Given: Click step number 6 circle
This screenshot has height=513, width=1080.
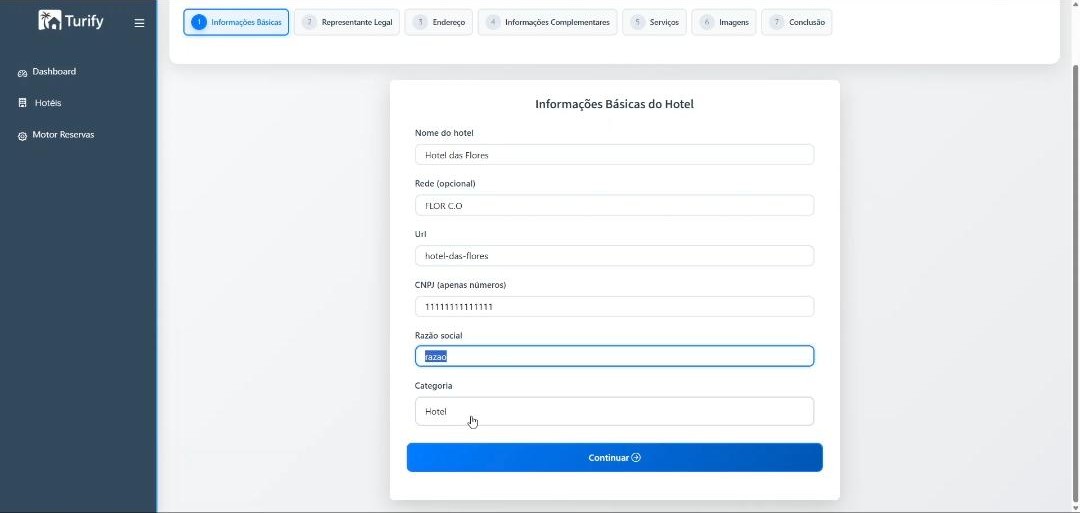Looking at the screenshot, I should (x=707, y=22).
